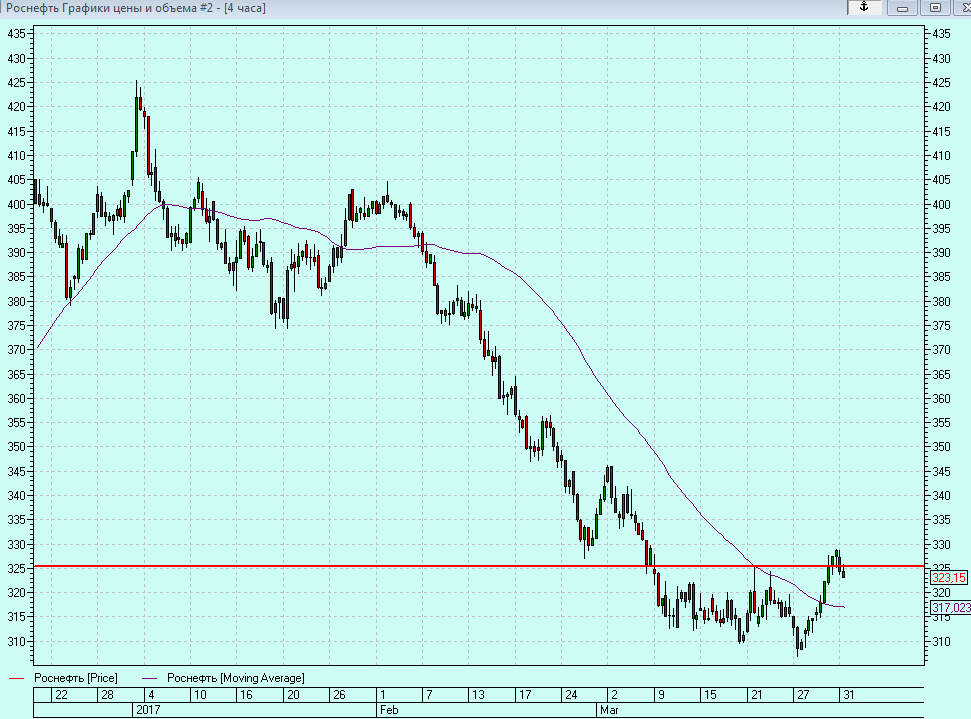Click the 2017 year label on time axis

[148, 710]
